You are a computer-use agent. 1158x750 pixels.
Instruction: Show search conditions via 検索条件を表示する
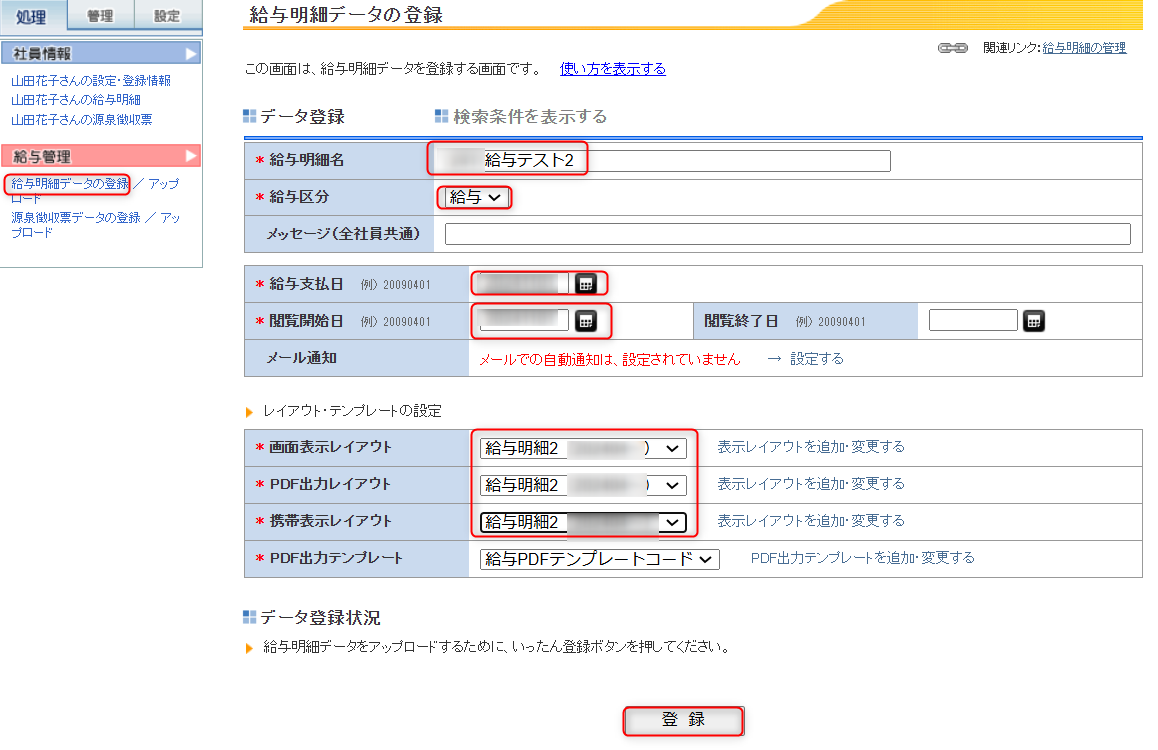(x=521, y=117)
